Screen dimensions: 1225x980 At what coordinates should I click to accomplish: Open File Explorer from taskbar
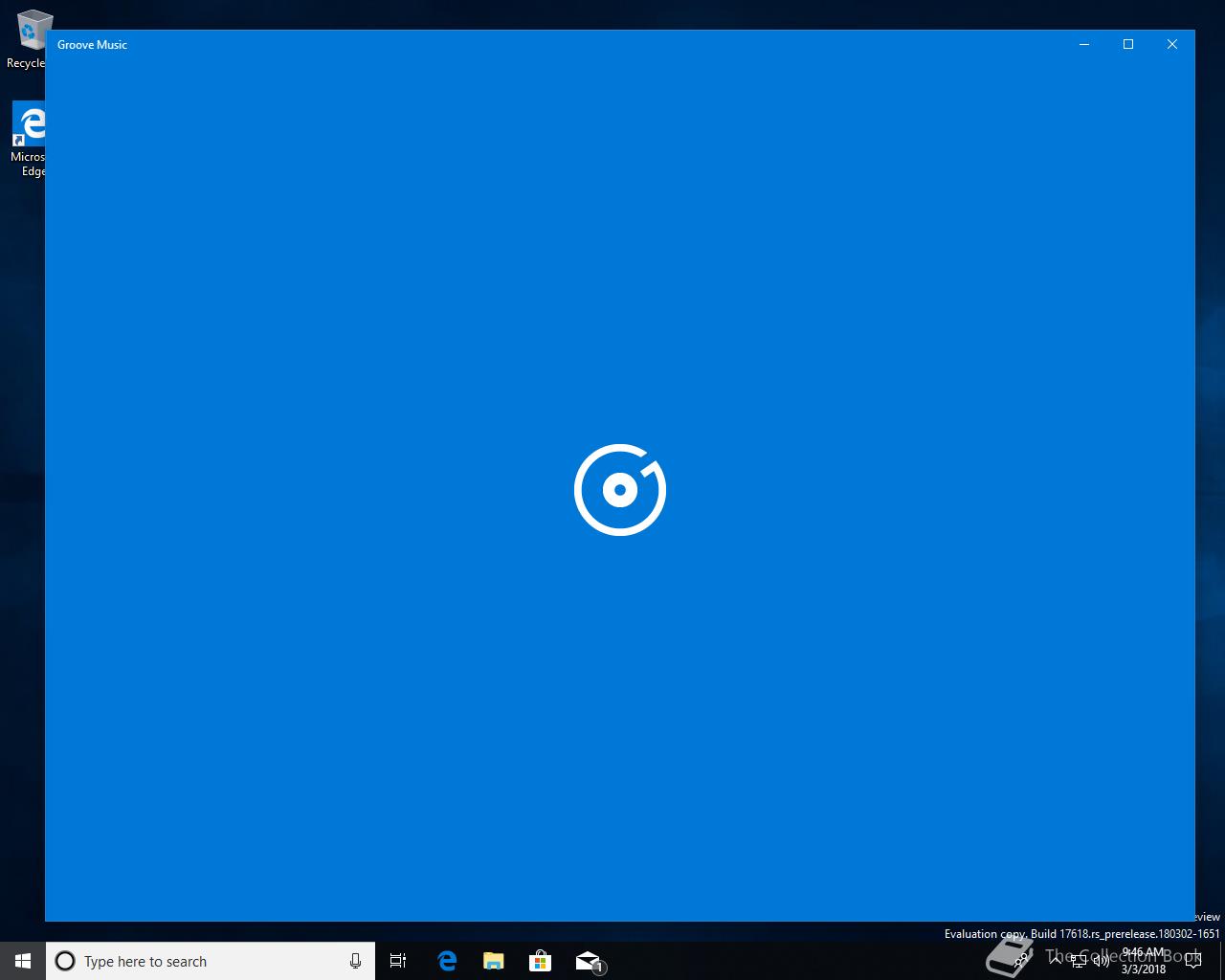(494, 961)
